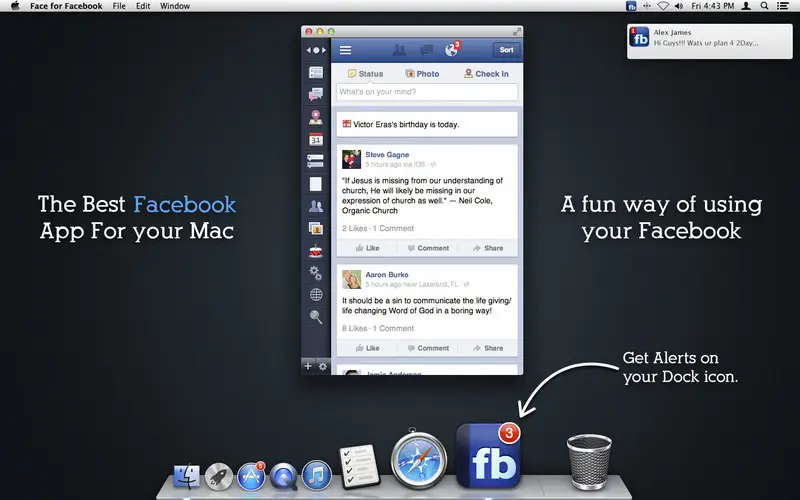Comment on Aaron Burke's post
The width and height of the screenshot is (800, 500).
point(428,348)
